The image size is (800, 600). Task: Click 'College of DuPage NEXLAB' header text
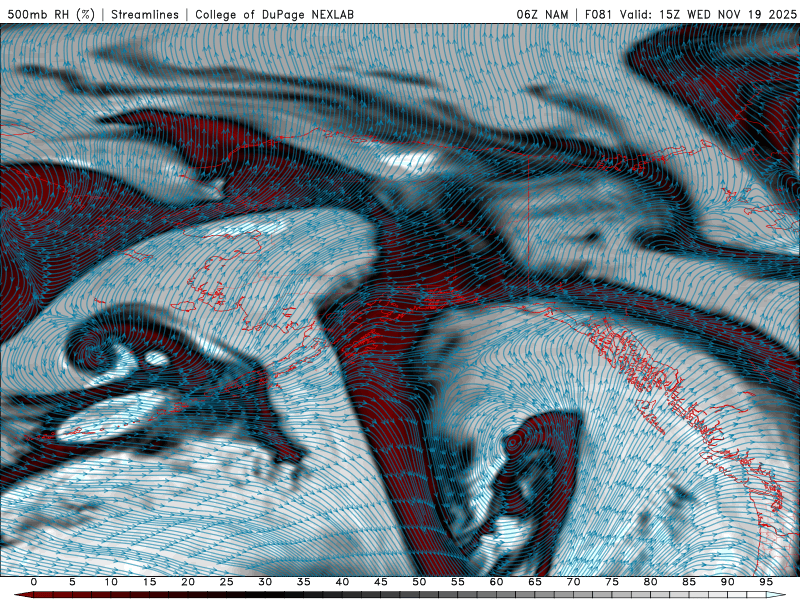pyautogui.click(x=274, y=14)
